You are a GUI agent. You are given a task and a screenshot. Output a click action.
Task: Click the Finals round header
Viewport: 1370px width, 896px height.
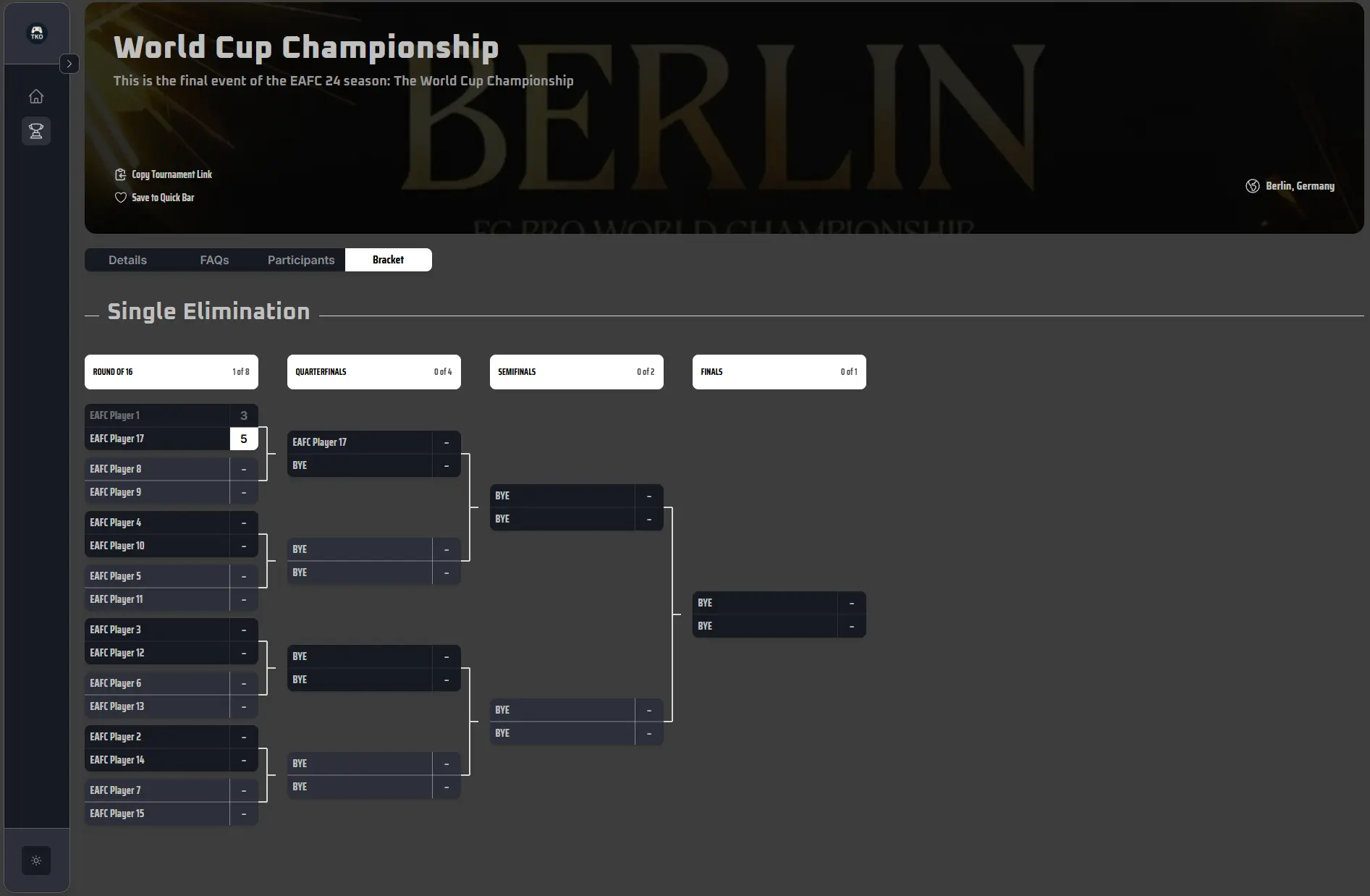779,372
